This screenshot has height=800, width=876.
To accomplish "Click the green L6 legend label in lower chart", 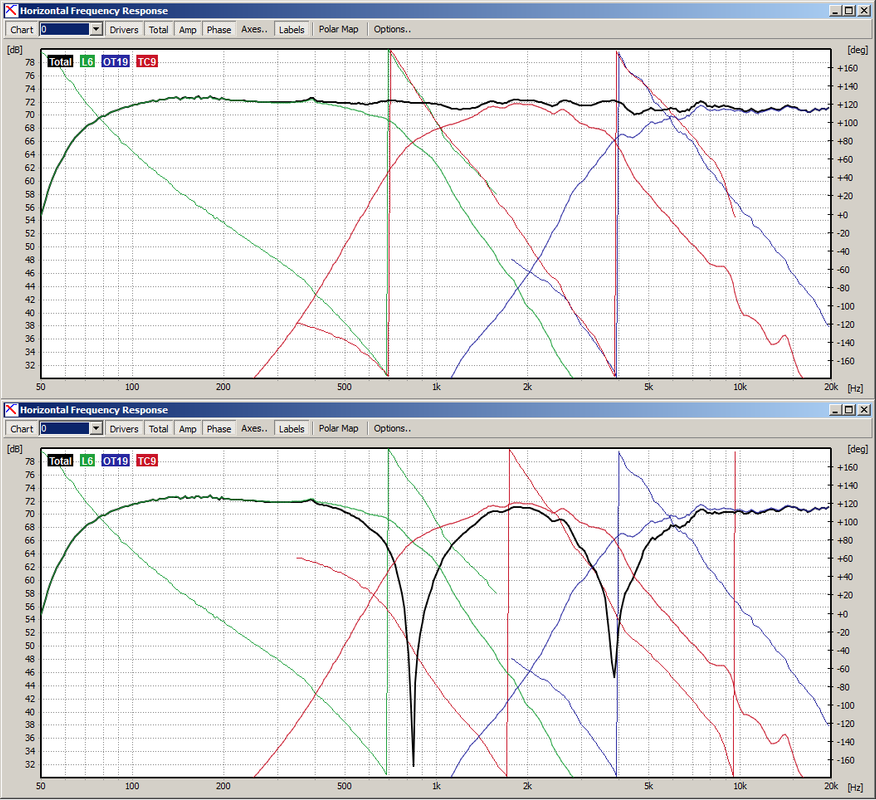I will pyautogui.click(x=87, y=460).
